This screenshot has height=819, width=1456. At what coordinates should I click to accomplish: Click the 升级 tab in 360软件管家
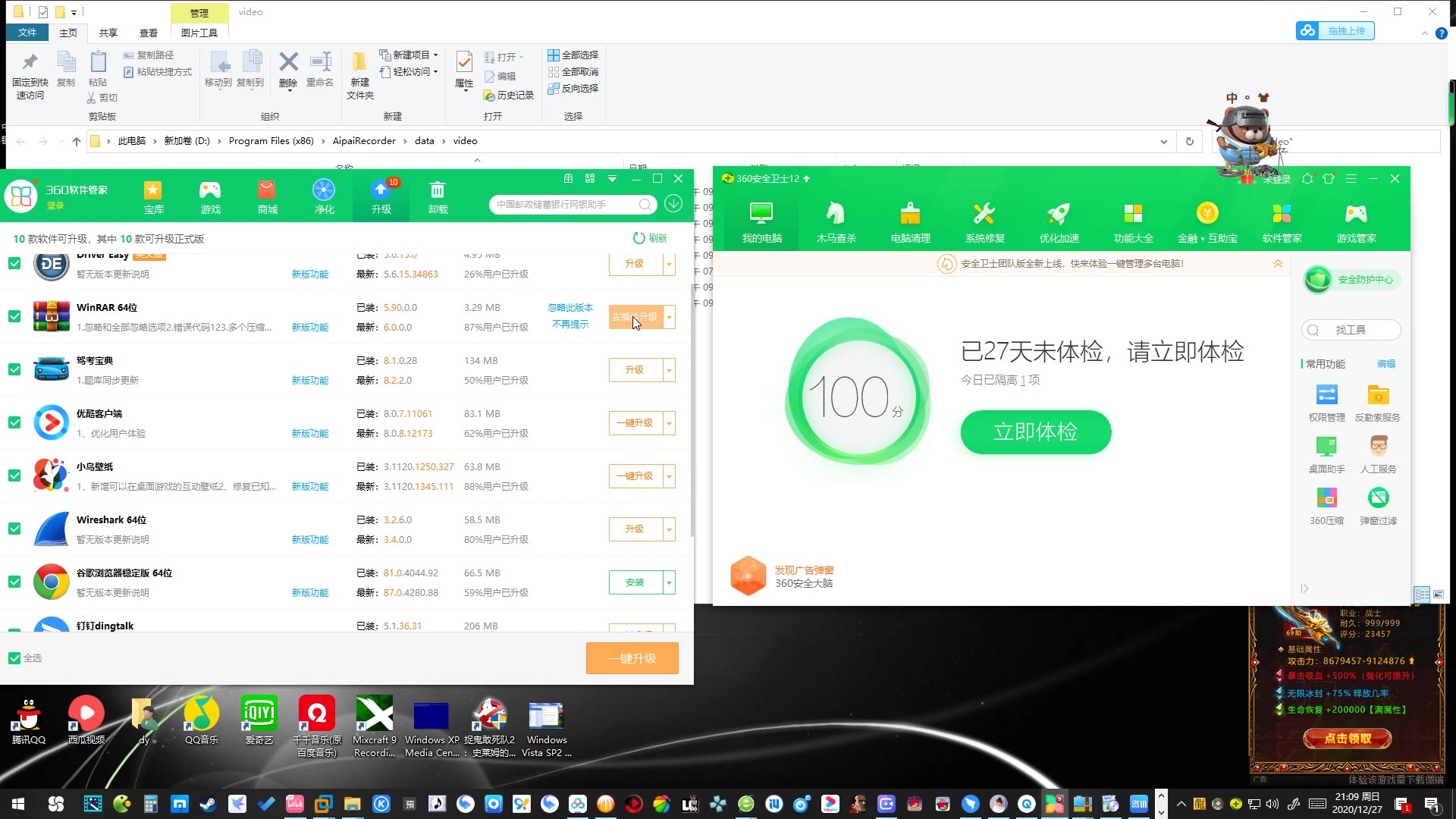click(380, 197)
